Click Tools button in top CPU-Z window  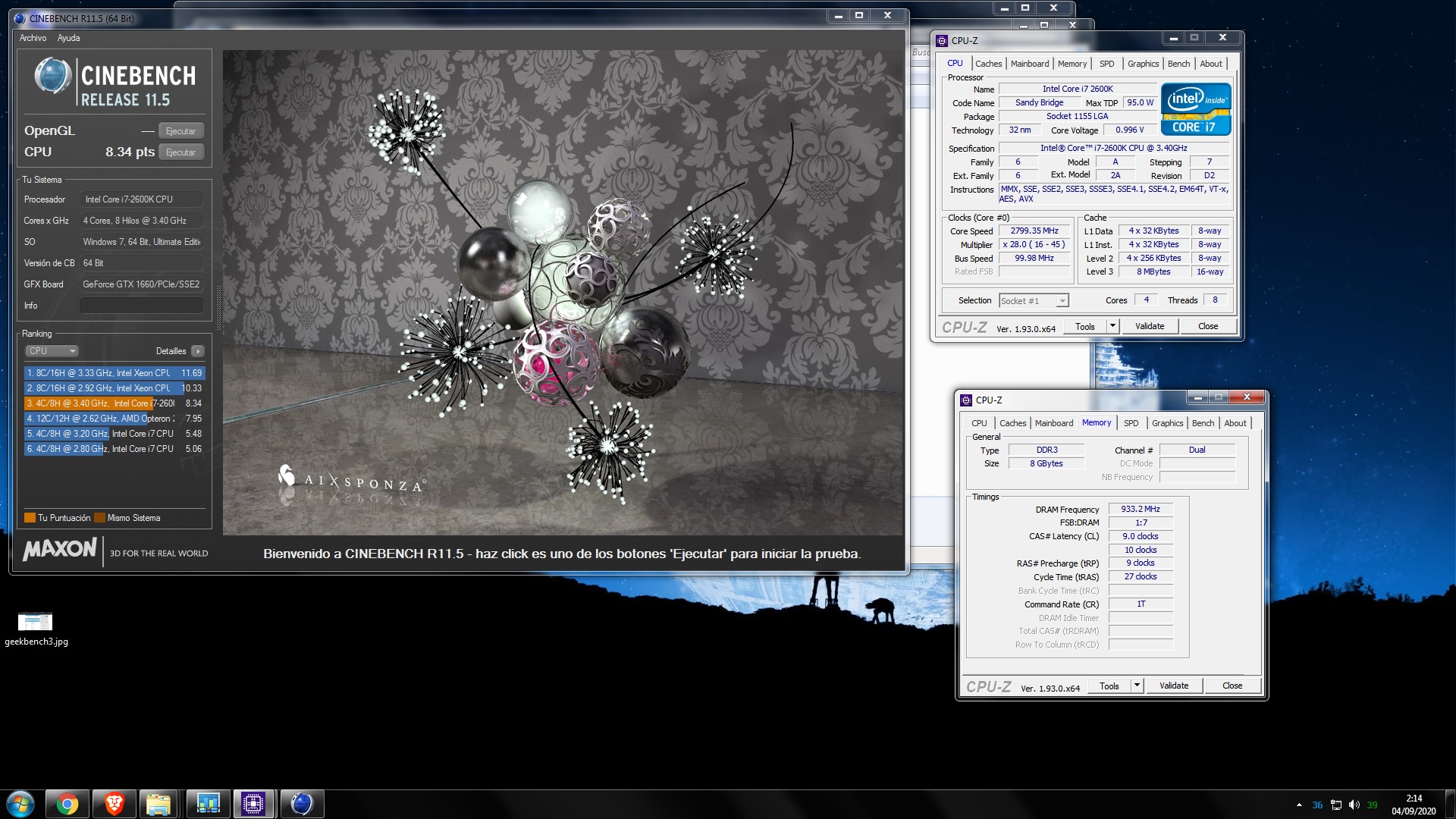pos(1084,327)
